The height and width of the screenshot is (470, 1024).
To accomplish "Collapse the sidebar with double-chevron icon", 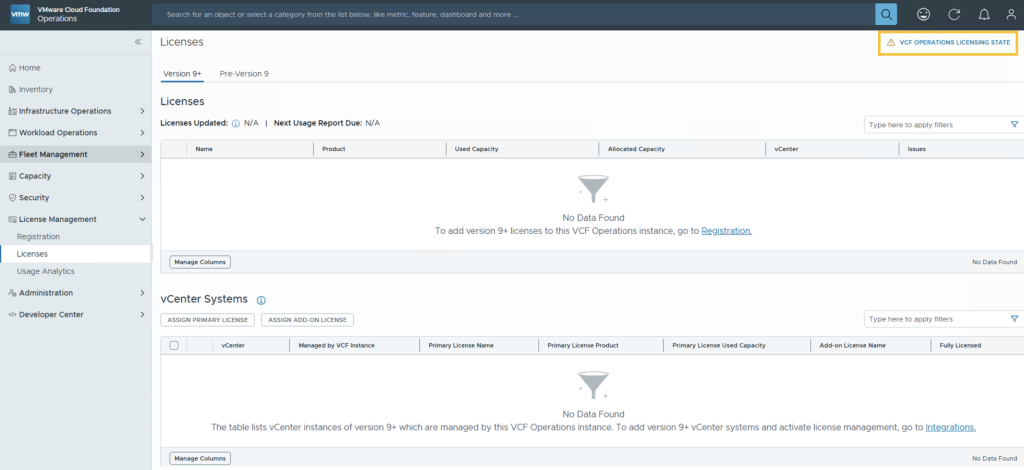I will [138, 42].
